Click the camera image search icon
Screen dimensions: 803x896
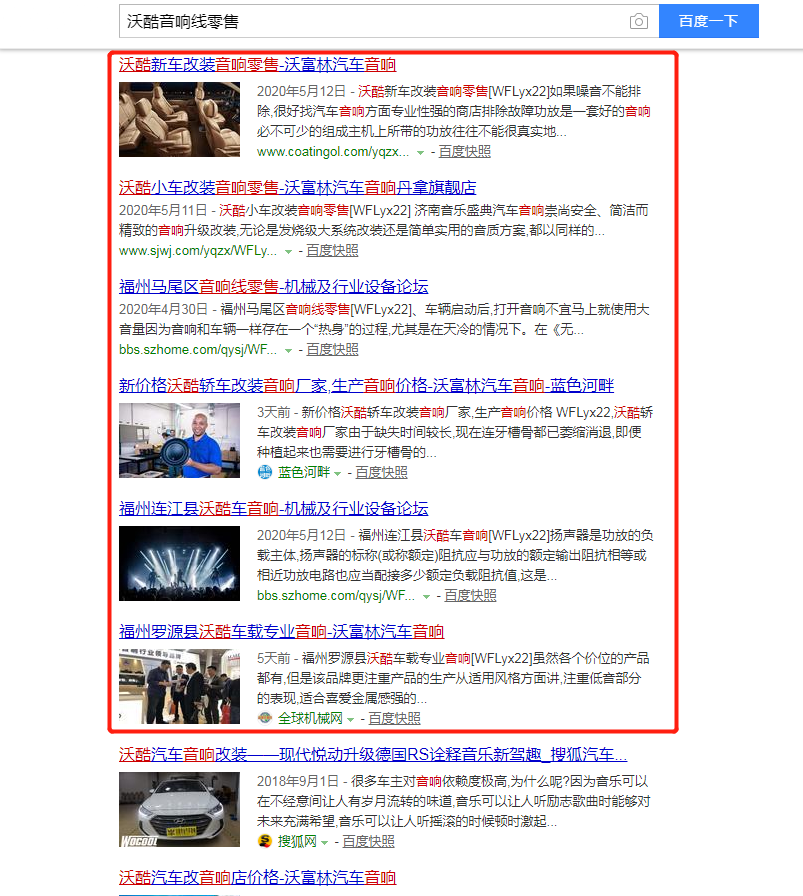638,21
